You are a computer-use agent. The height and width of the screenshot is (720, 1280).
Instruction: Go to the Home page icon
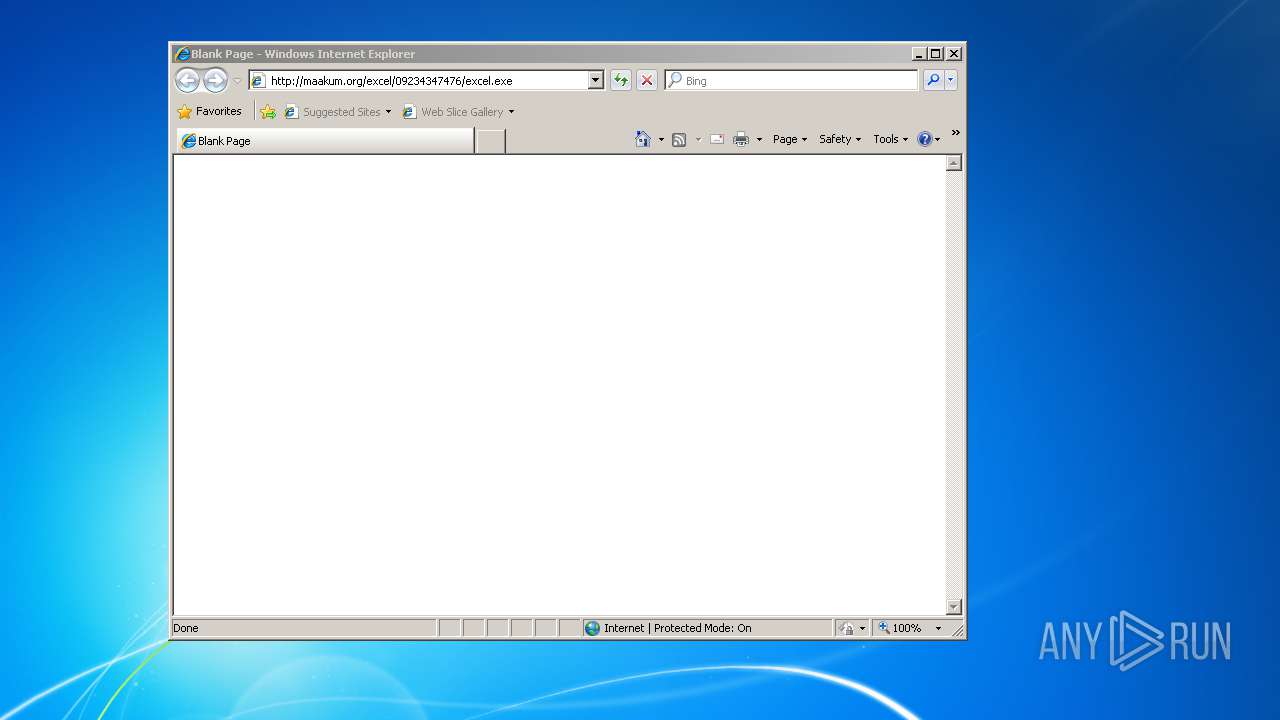click(x=643, y=139)
